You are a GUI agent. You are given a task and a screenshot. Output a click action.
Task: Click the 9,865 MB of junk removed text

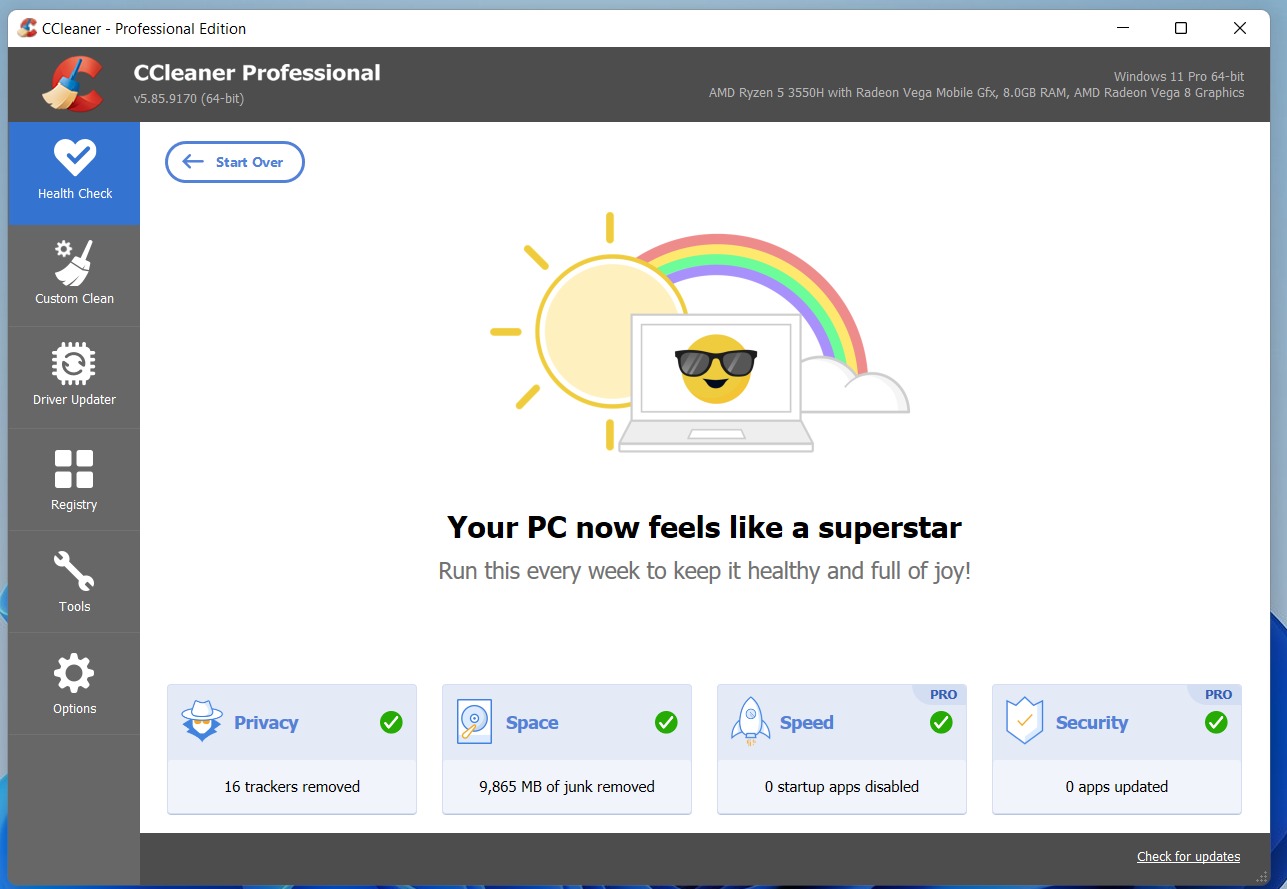pyautogui.click(x=566, y=787)
